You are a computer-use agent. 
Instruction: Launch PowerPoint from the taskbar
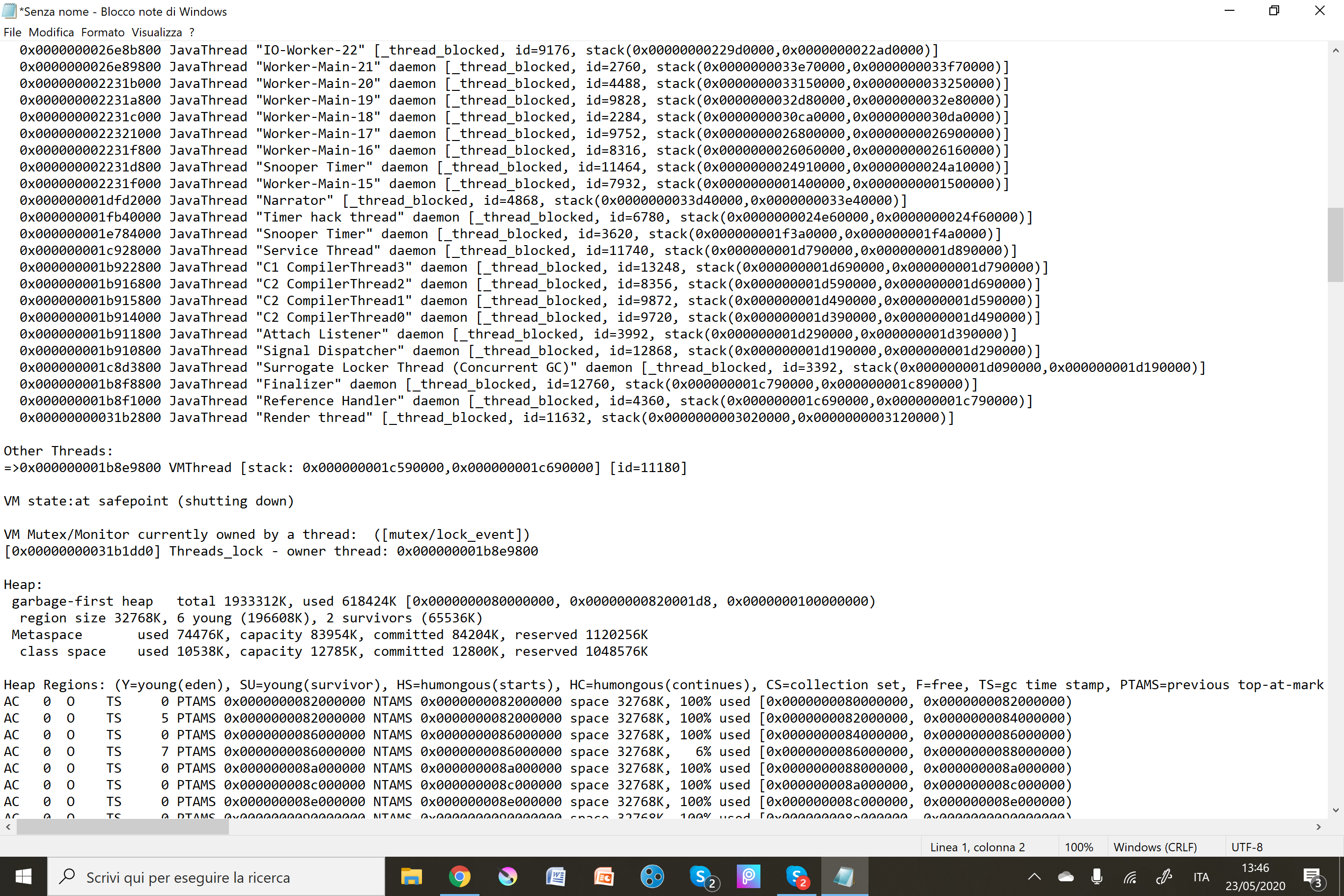[x=604, y=876]
